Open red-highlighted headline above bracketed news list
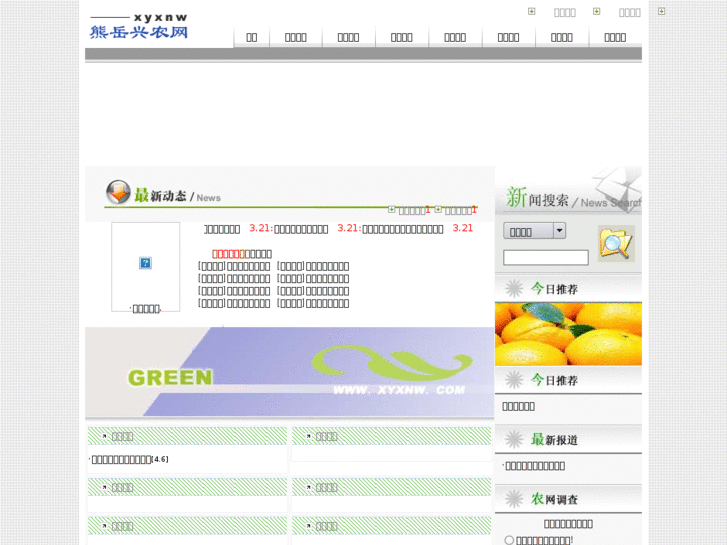 pyautogui.click(x=242, y=254)
